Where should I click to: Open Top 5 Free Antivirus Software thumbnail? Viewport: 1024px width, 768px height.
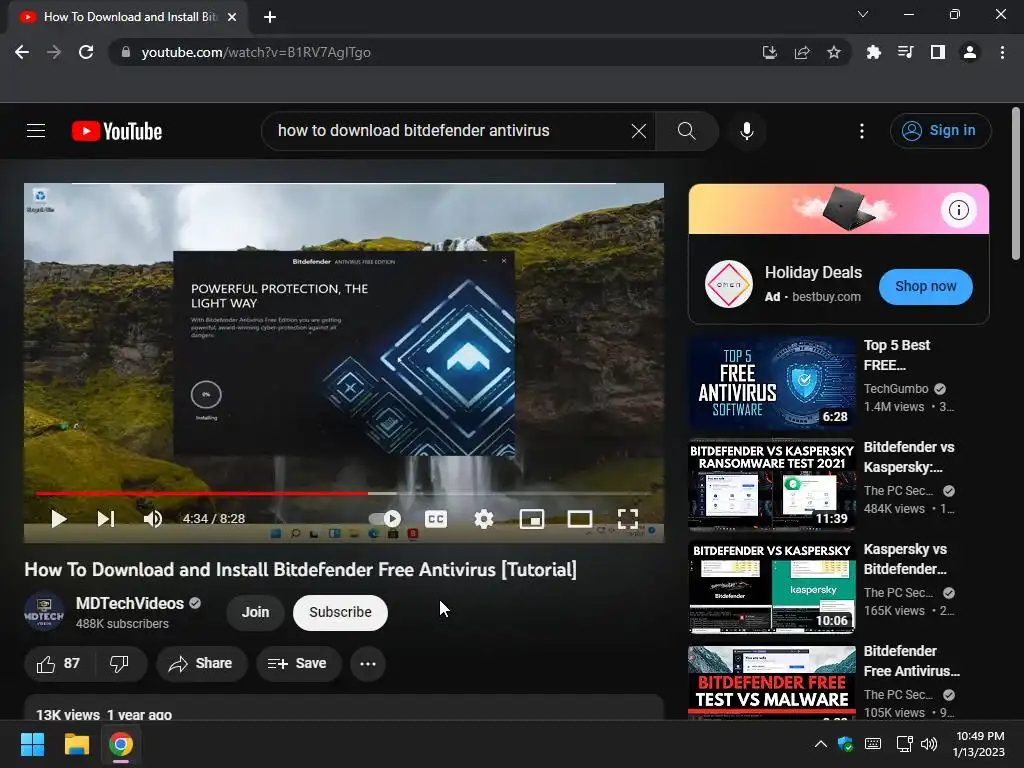772,383
